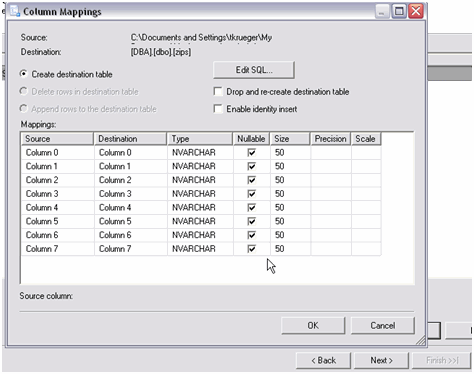Click the Column Mappings title bar icon

[x=15, y=11]
